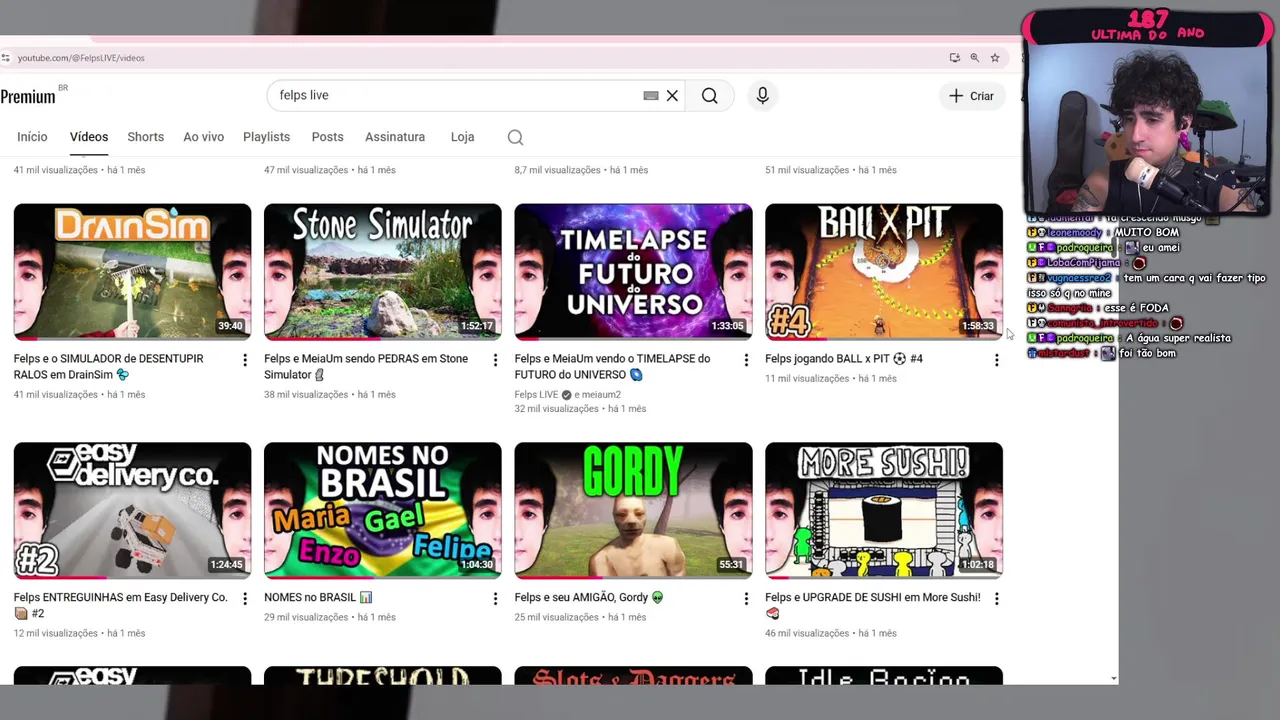The height and width of the screenshot is (720, 1280).
Task: Open title 'Felps e MeiaUm sendo PEDRAS'
Action: point(366,366)
